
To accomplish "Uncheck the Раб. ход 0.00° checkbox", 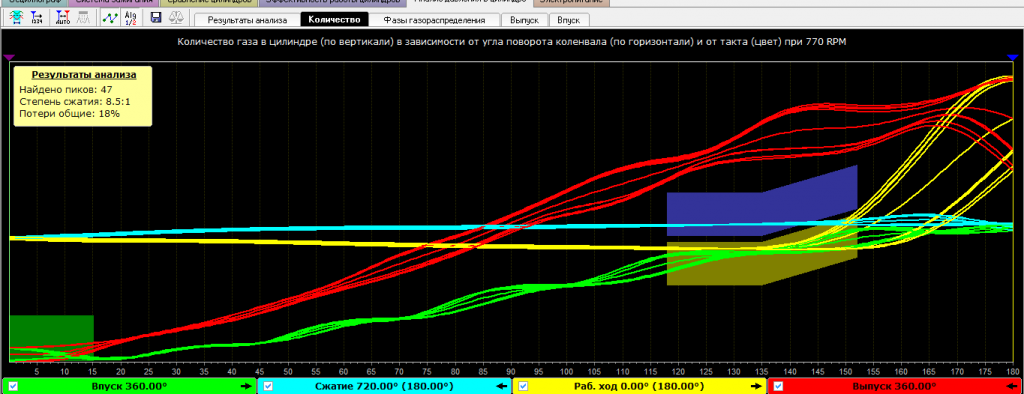I will (x=523, y=386).
